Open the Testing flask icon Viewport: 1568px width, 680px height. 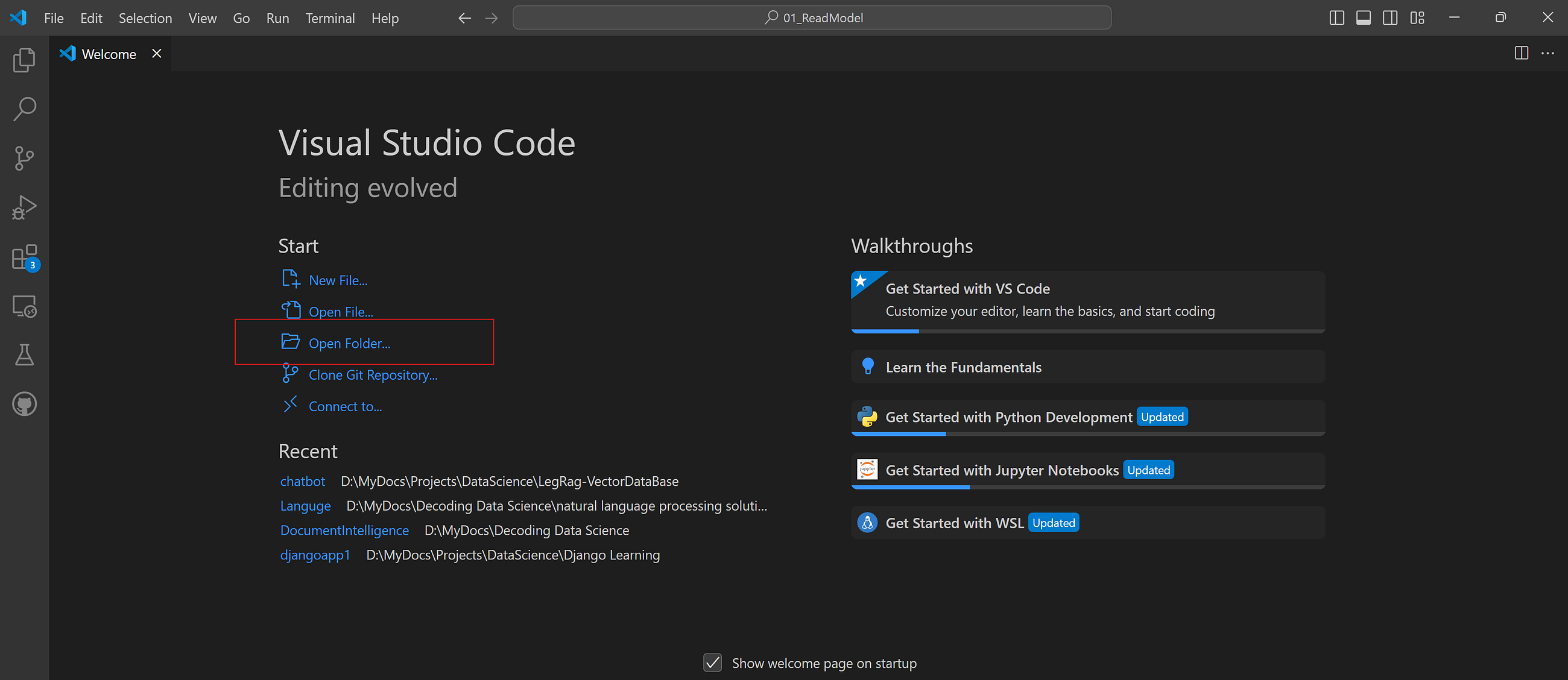[24, 354]
